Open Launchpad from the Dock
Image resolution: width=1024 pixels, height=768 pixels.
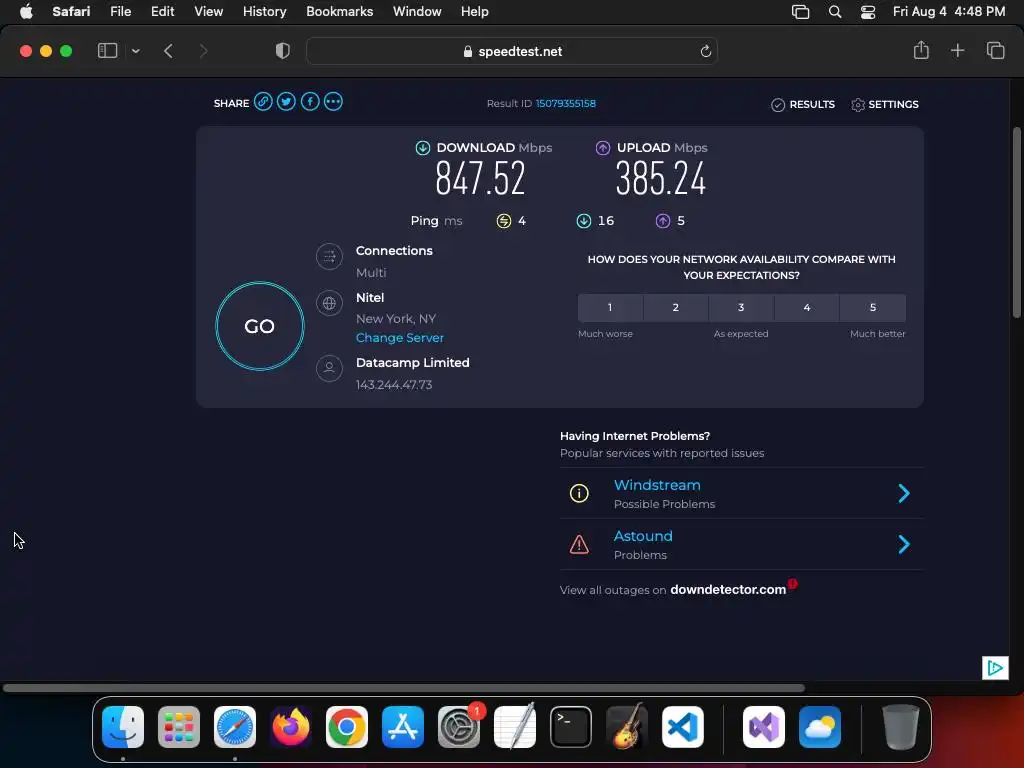179,727
